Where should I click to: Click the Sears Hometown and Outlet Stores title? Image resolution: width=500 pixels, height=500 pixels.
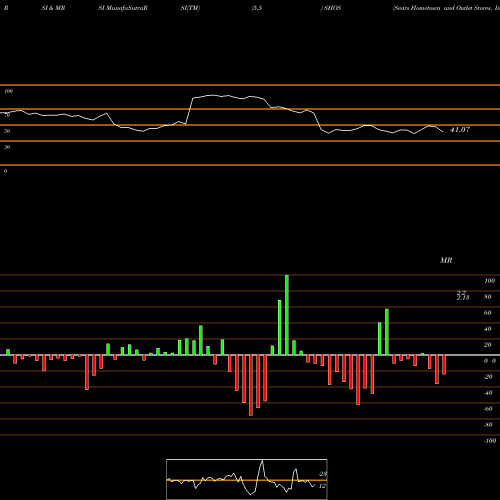coord(446,8)
